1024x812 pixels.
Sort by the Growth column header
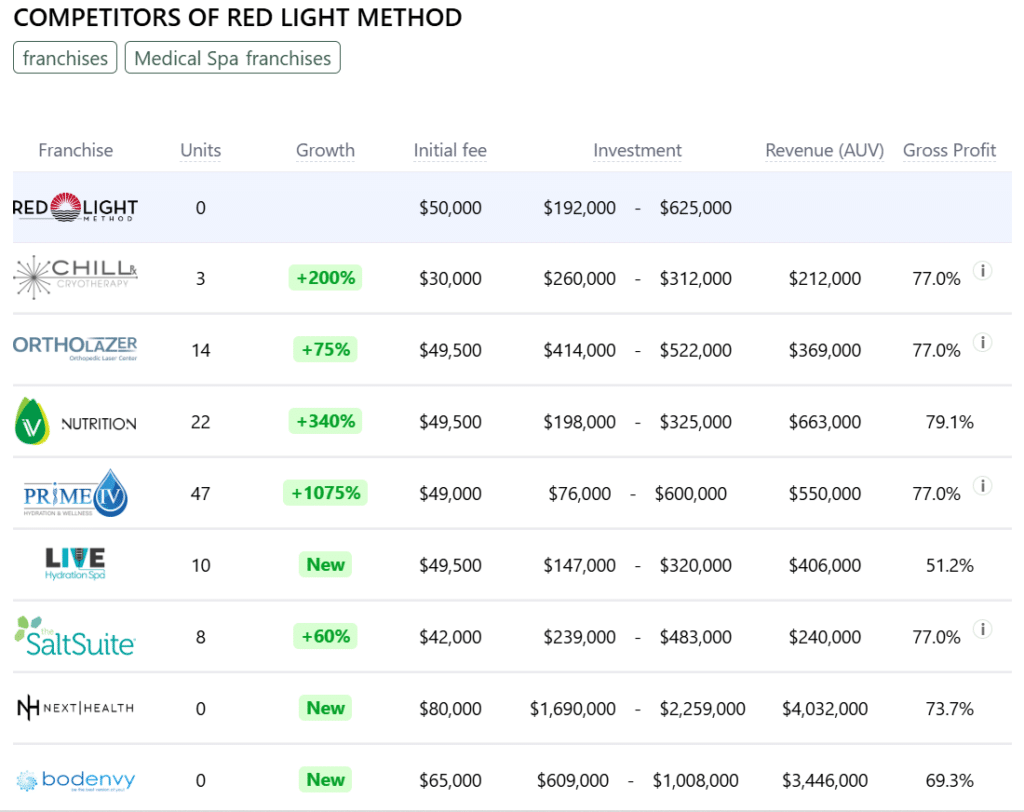(x=325, y=150)
